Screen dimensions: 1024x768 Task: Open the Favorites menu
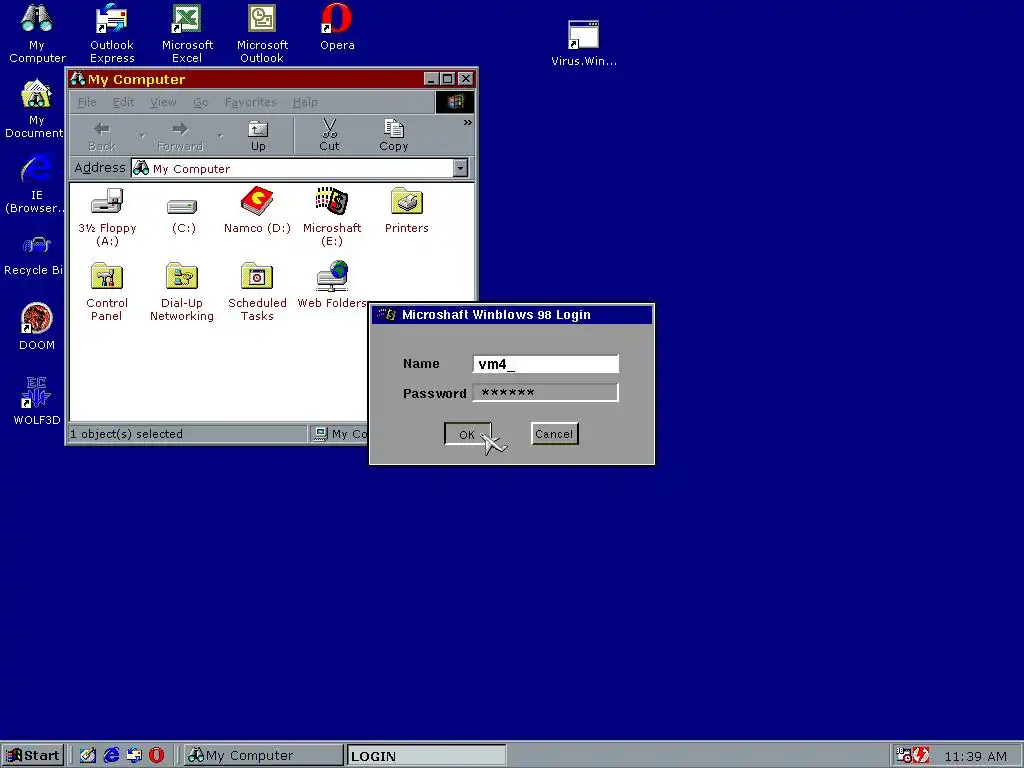pos(251,103)
